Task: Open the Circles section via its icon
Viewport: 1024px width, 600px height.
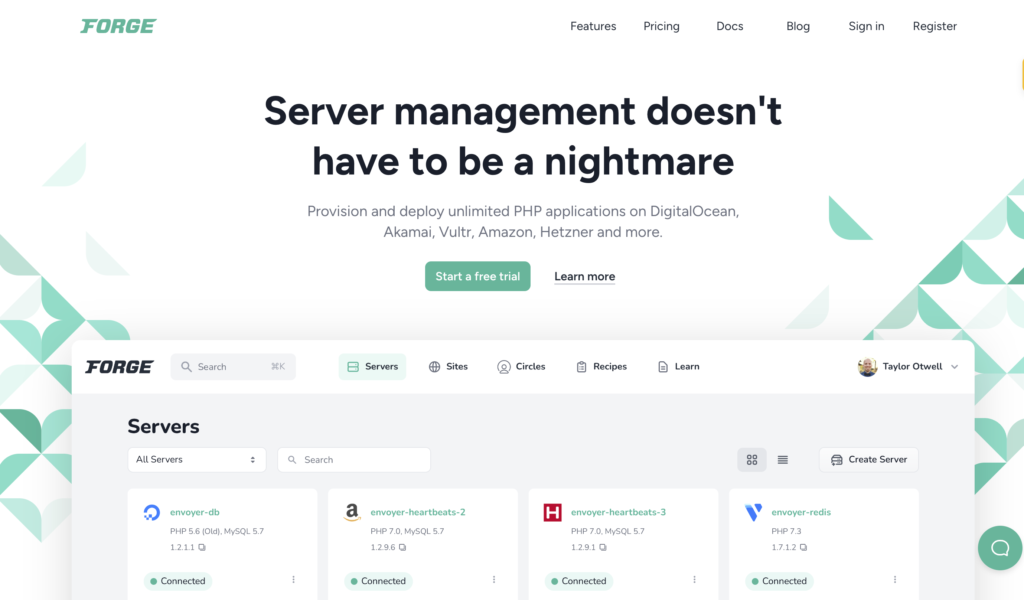Action: (503, 366)
